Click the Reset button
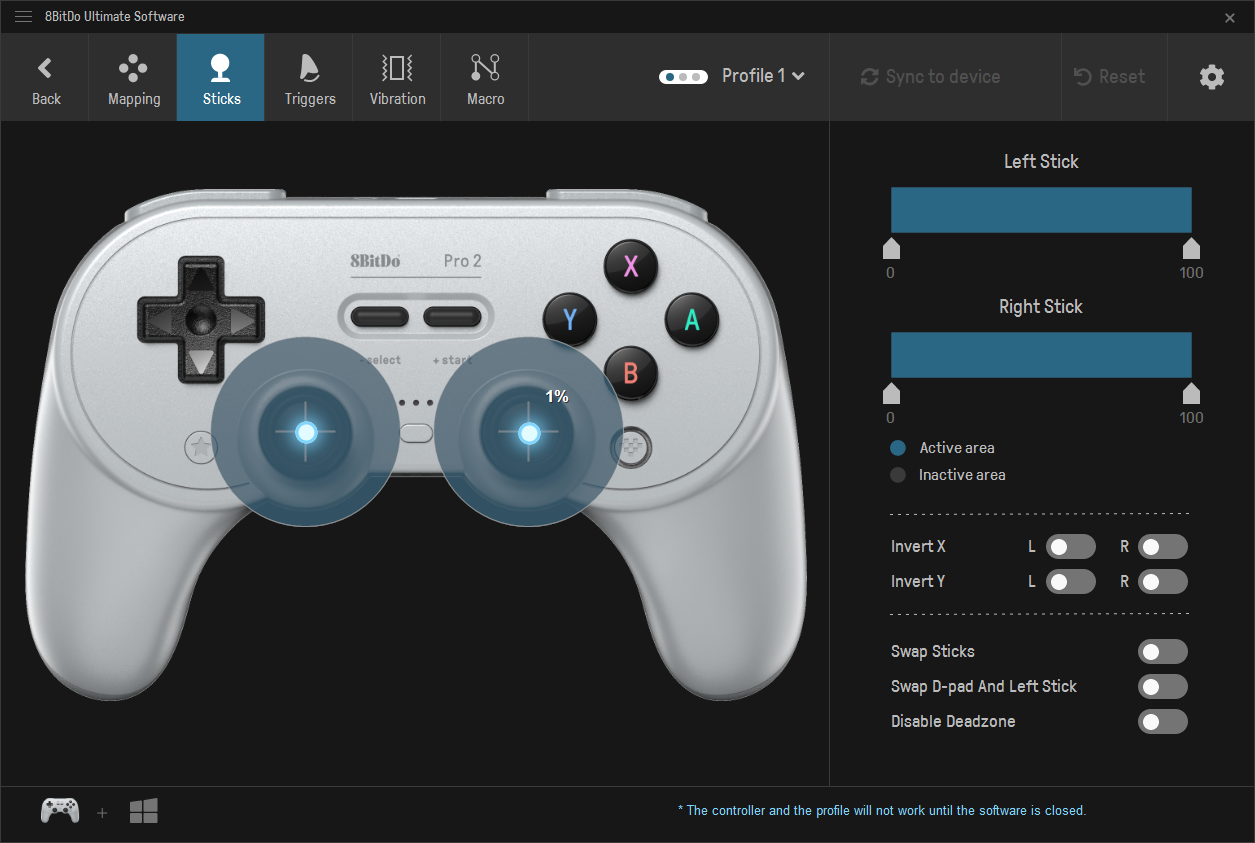 point(1109,77)
